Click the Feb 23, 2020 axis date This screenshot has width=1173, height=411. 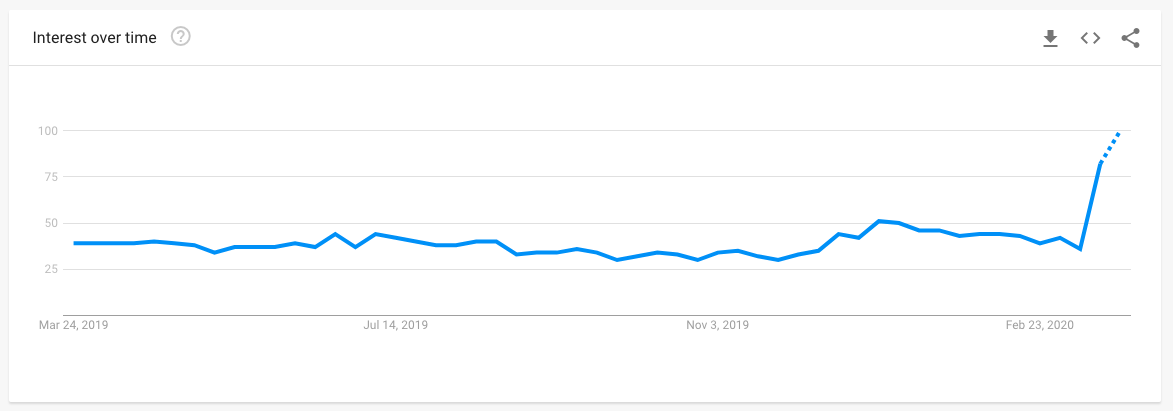pyautogui.click(x=1040, y=326)
